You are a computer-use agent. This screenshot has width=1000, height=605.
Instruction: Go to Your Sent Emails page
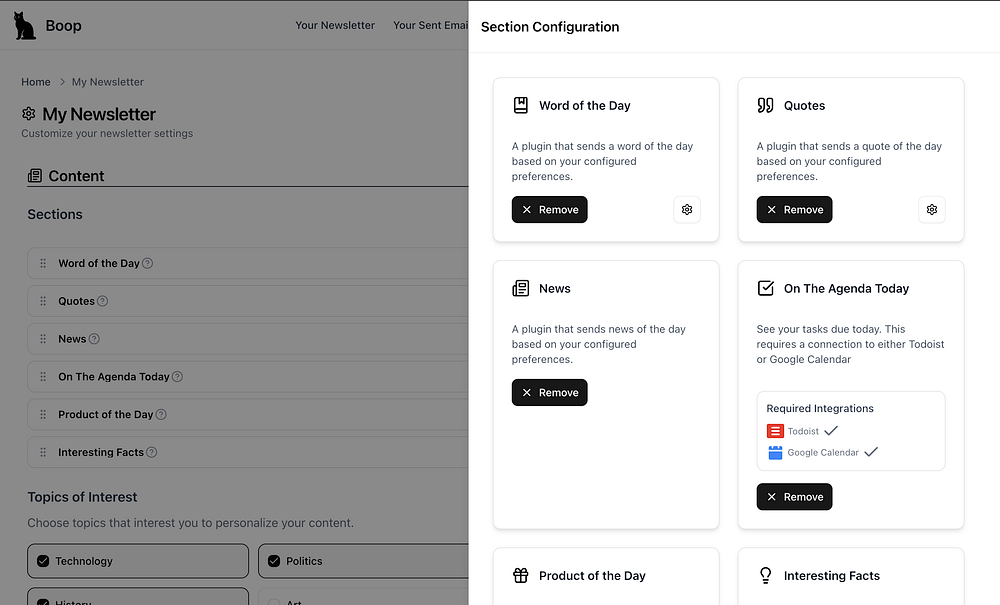pyautogui.click(x=430, y=25)
